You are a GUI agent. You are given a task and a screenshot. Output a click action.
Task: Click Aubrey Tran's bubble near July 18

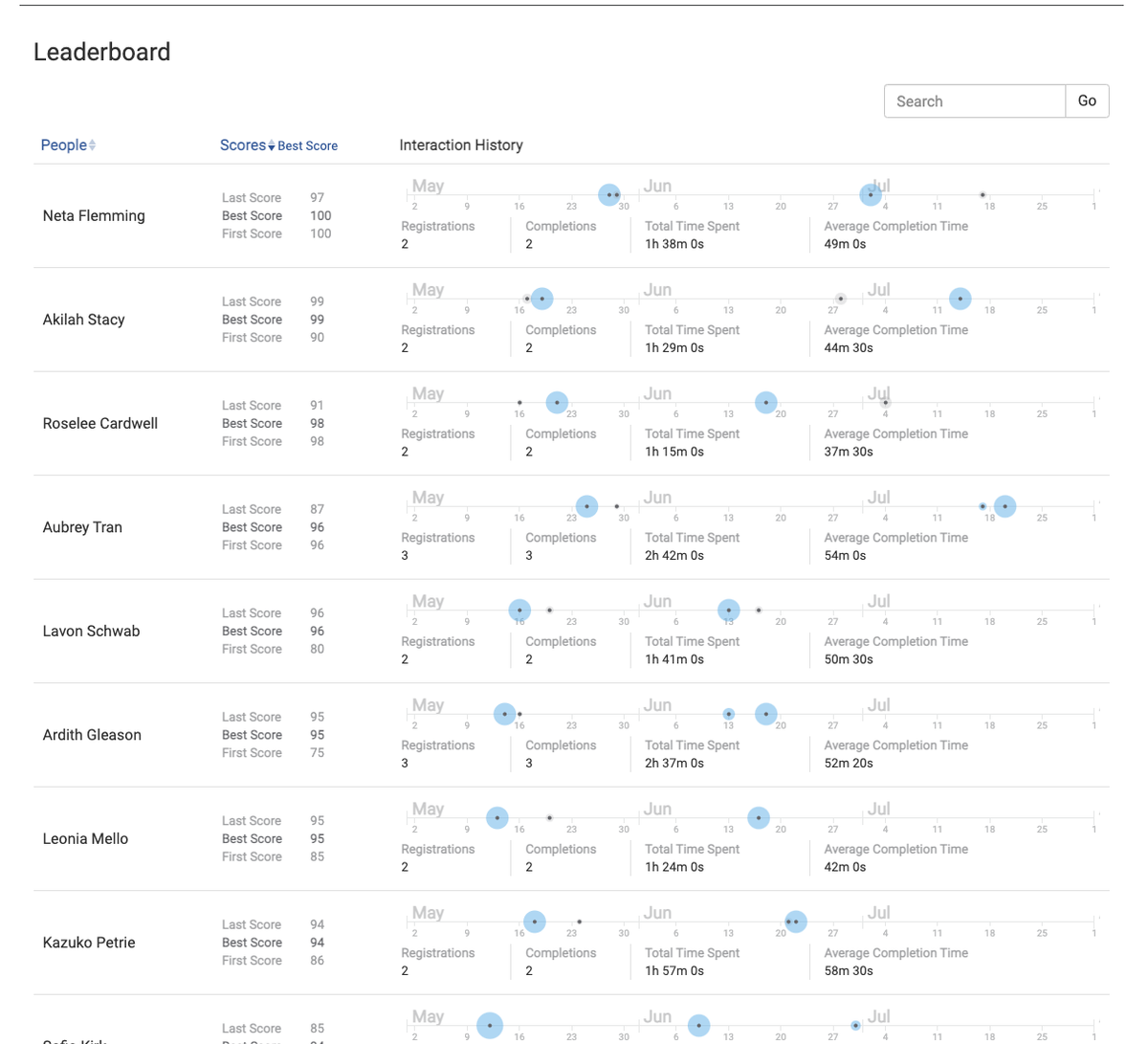click(x=1004, y=506)
